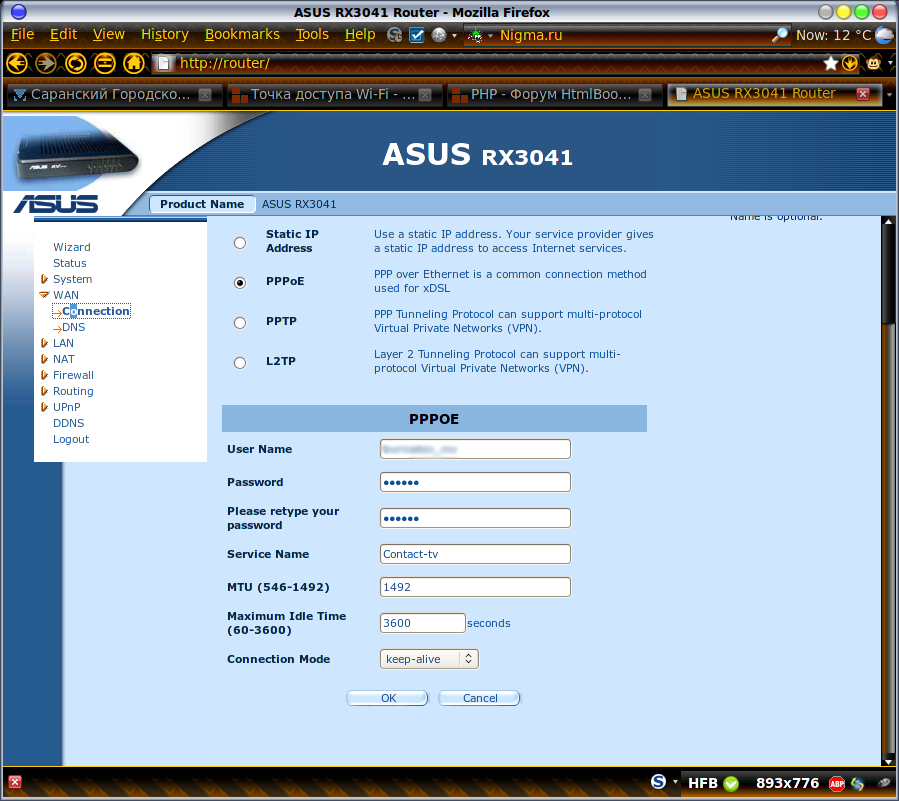Open the Connection Mode keep-alive dropdown
899x801 pixels.
429,659
